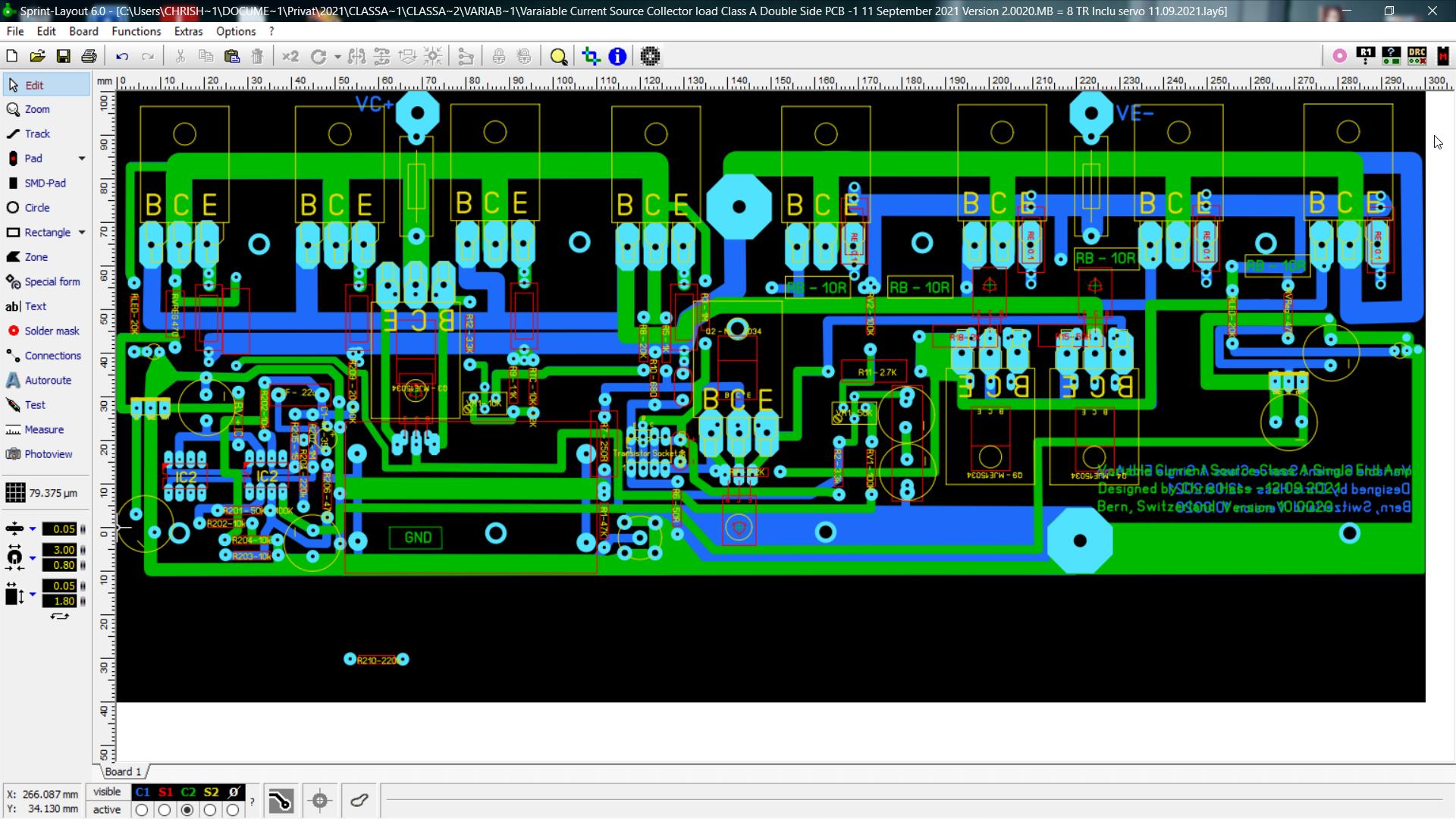Image resolution: width=1456 pixels, height=819 pixels.
Task: Select the SMD-Pad tool
Action: coord(46,184)
